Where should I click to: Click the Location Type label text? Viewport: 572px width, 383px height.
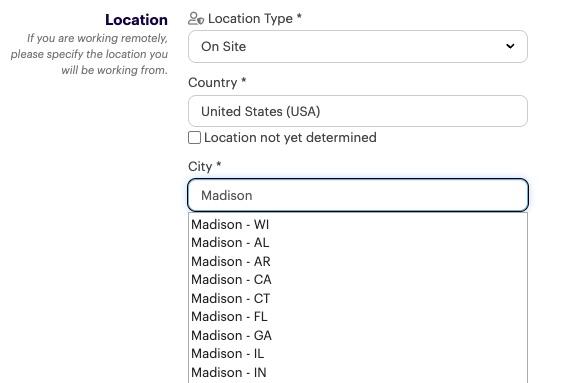coord(255,19)
